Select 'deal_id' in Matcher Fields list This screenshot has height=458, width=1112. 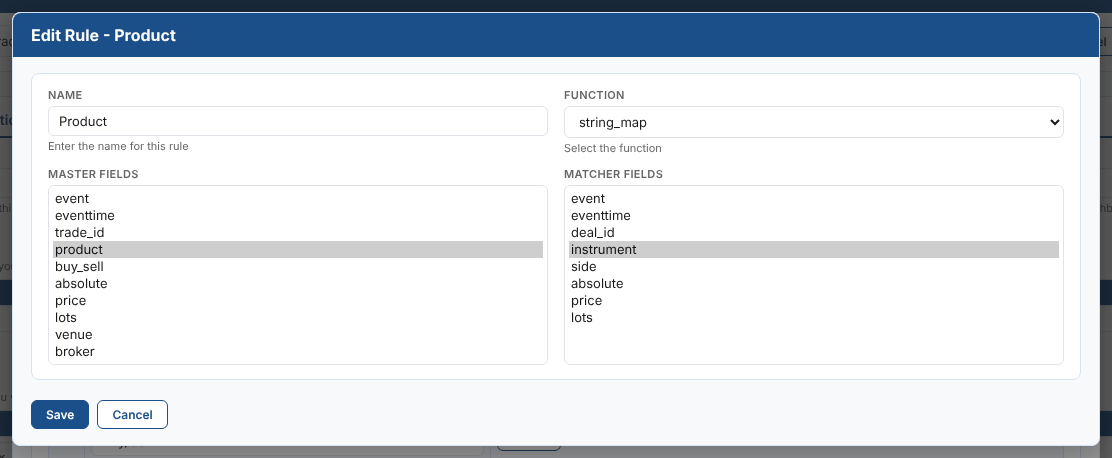point(813,233)
